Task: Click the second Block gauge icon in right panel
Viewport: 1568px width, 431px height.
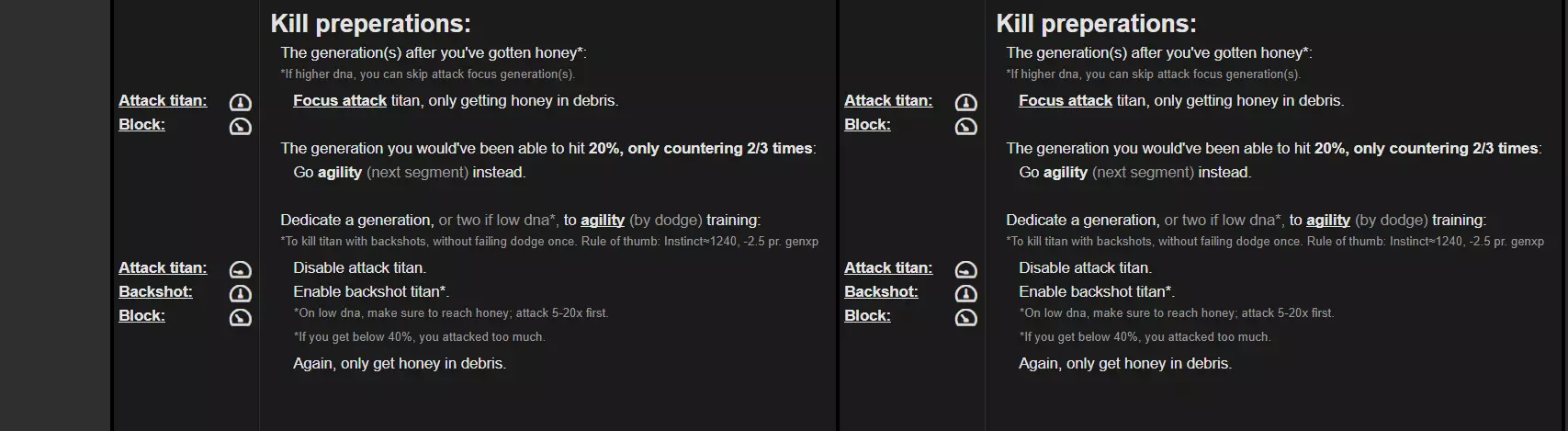Action: pos(965,317)
